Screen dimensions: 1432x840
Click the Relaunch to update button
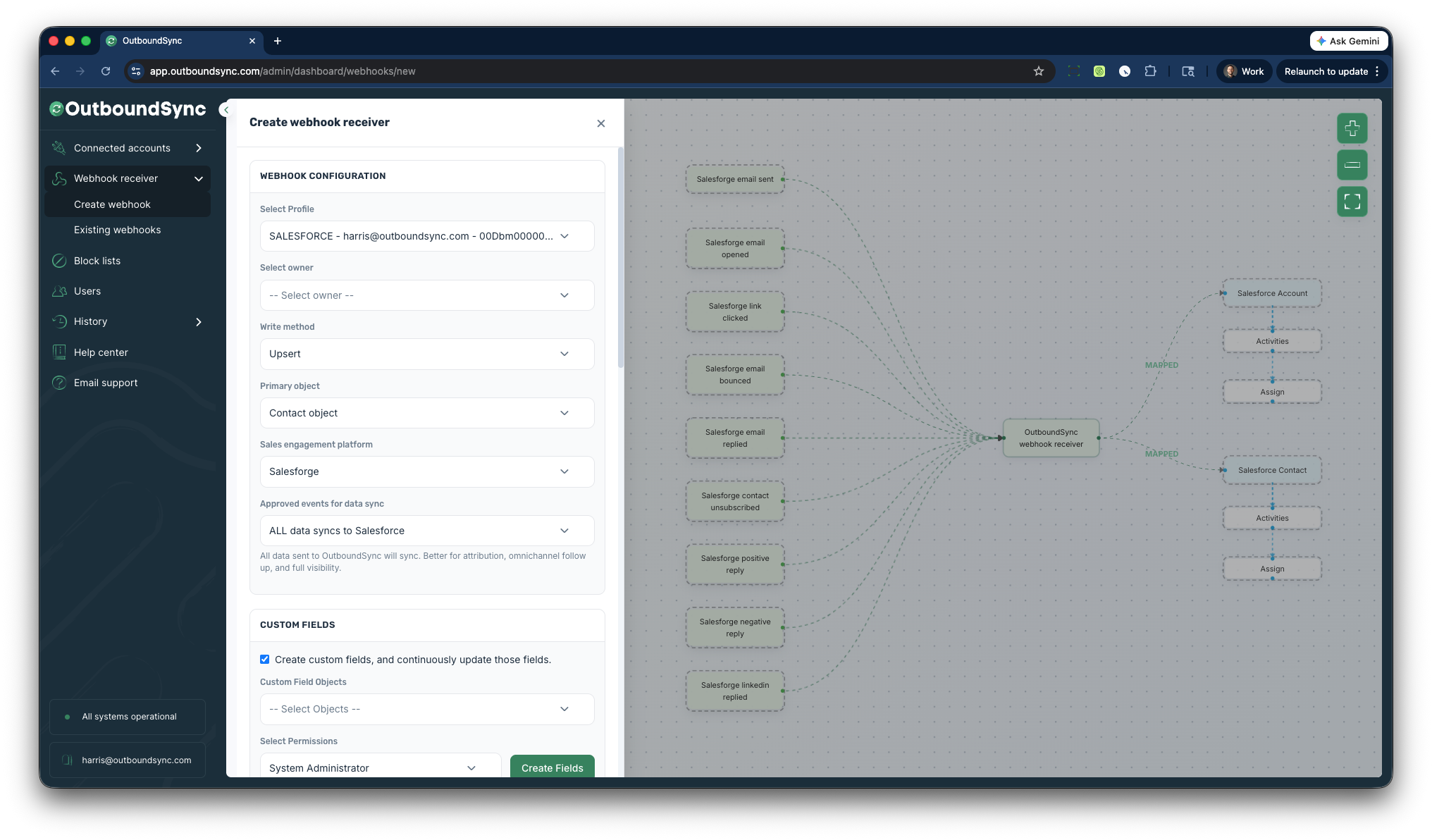pyautogui.click(x=1326, y=71)
